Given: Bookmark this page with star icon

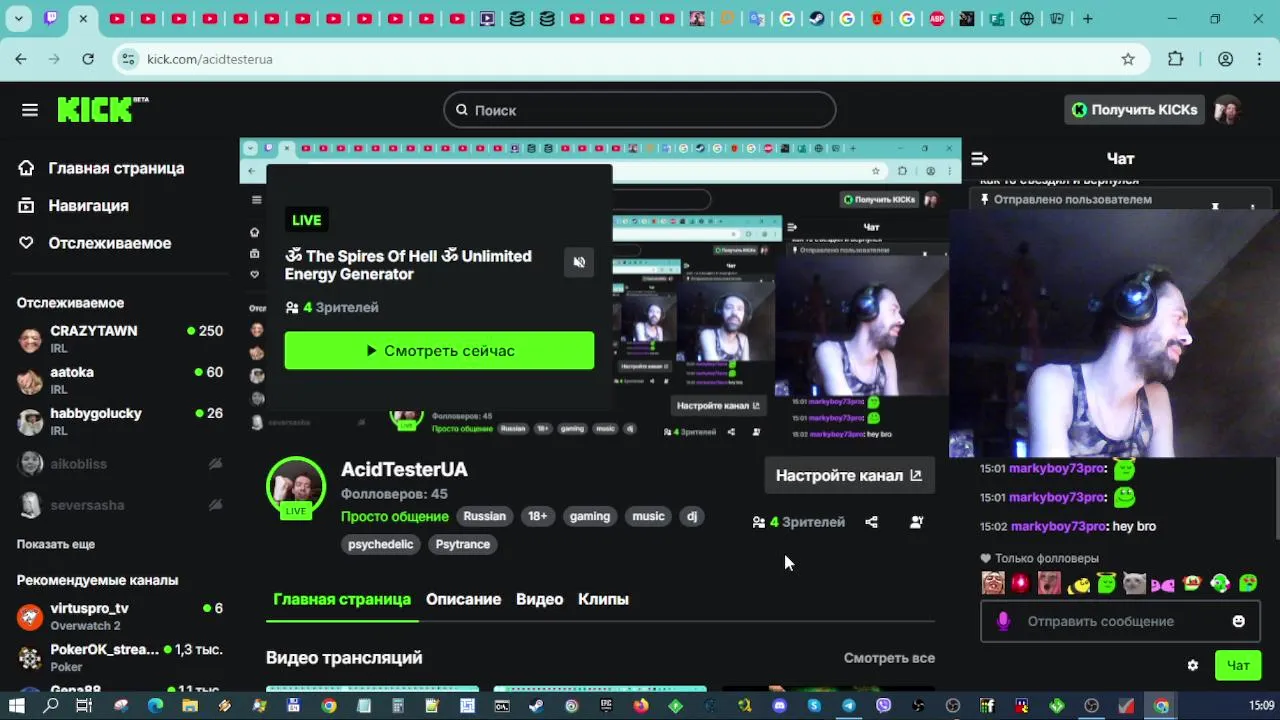Looking at the screenshot, I should pyautogui.click(x=1128, y=59).
